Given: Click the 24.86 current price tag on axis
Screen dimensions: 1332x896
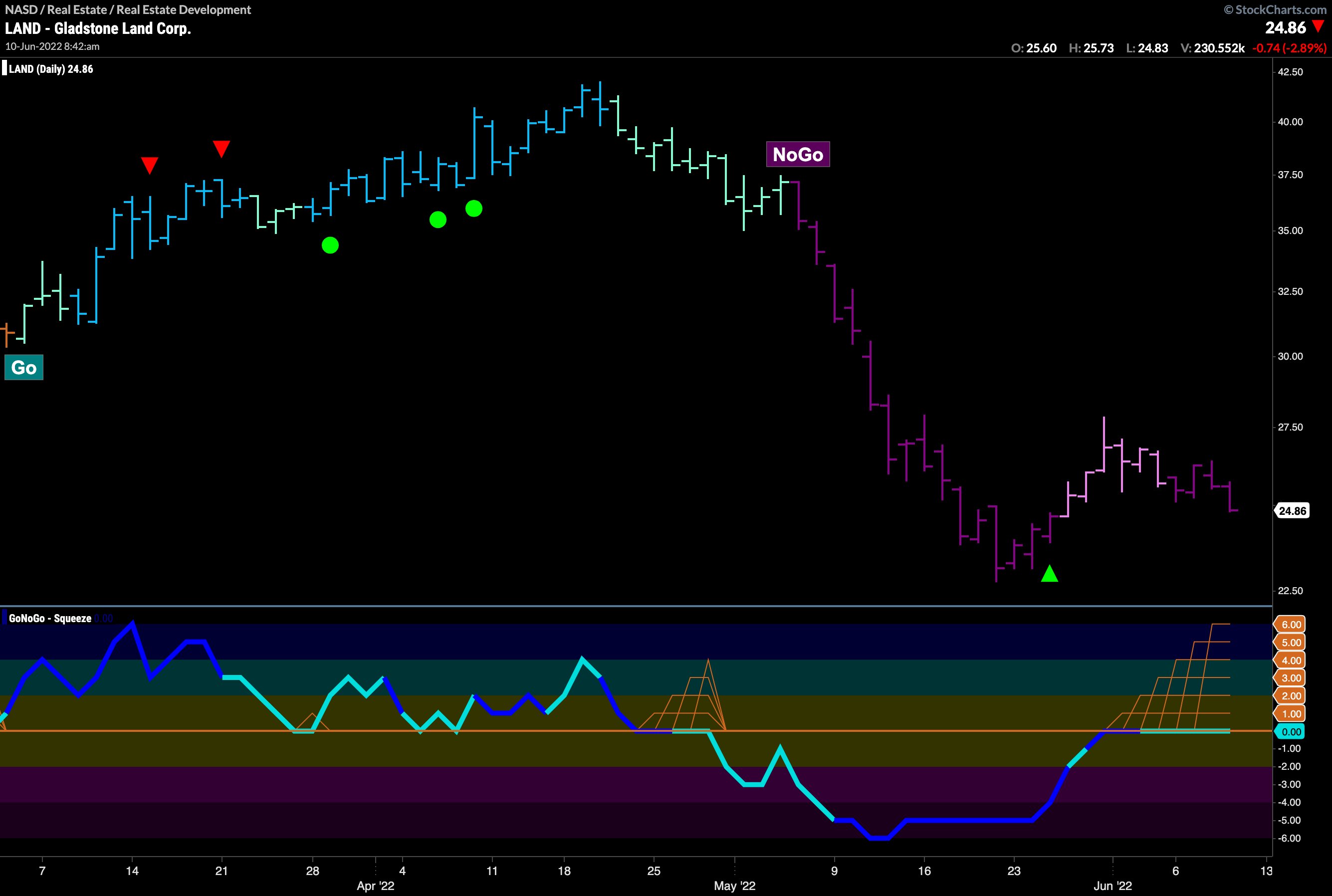Looking at the screenshot, I should (1292, 511).
